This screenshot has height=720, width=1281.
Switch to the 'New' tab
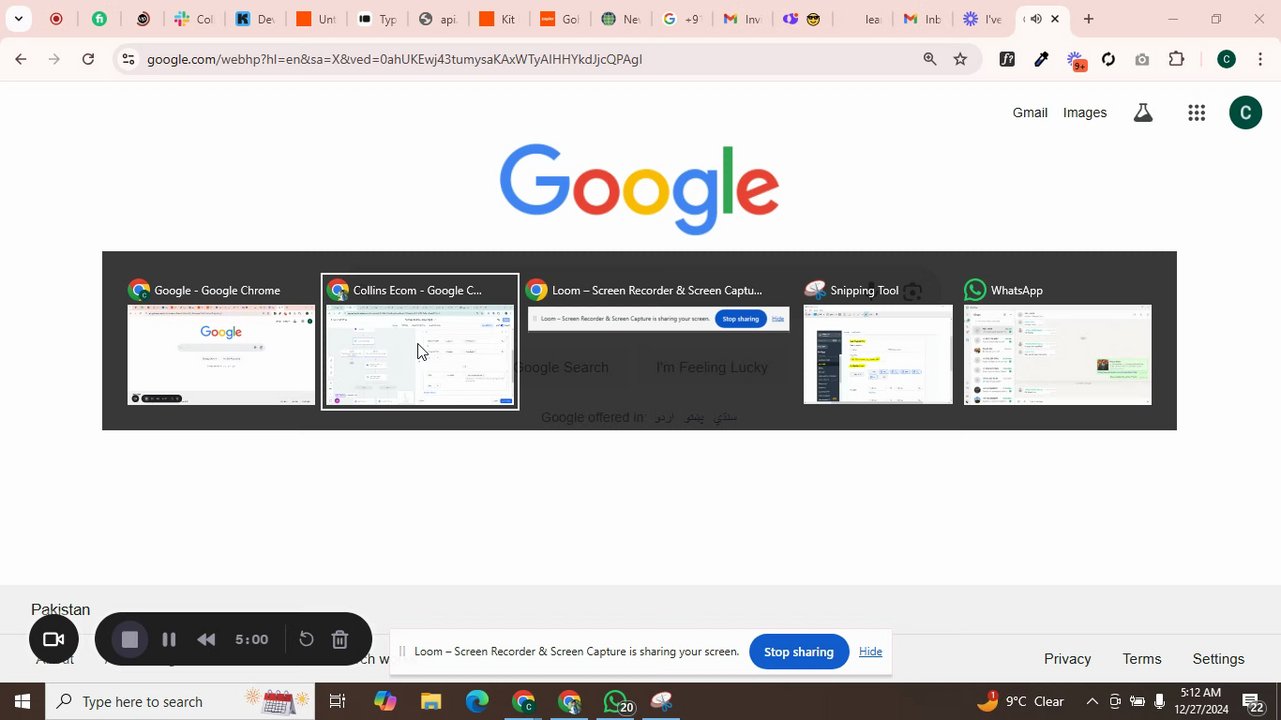(620, 19)
